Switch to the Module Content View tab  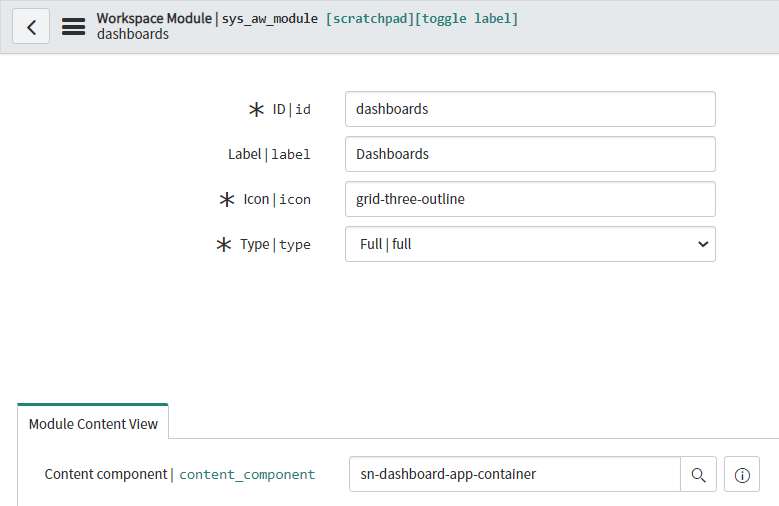tap(93, 424)
